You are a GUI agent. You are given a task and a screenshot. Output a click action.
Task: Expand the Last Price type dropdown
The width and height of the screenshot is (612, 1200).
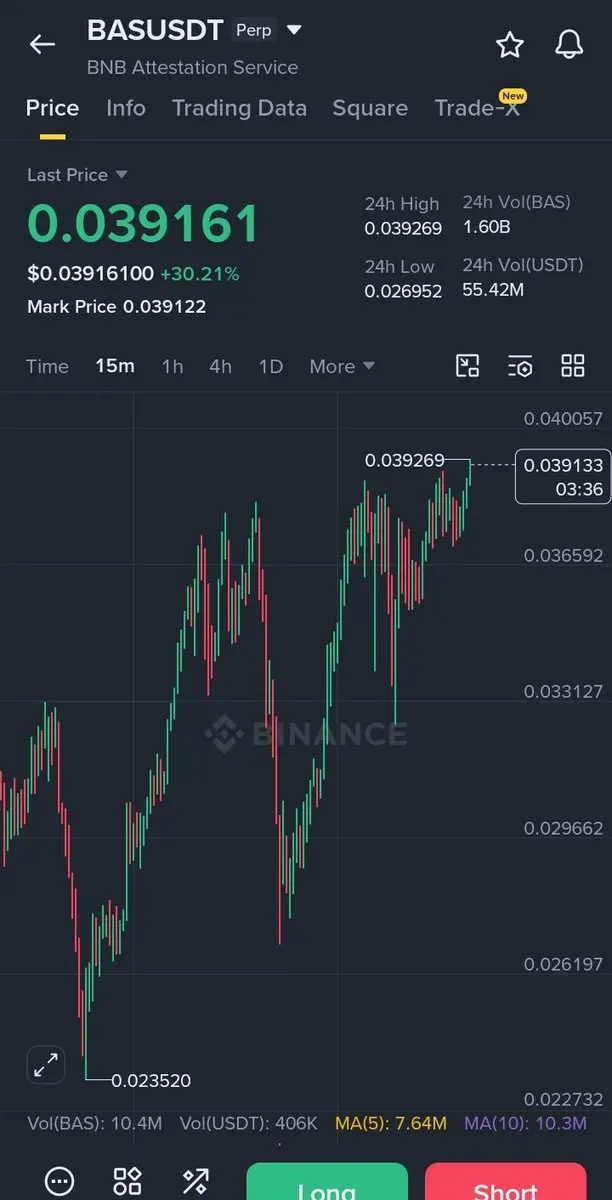(122, 174)
